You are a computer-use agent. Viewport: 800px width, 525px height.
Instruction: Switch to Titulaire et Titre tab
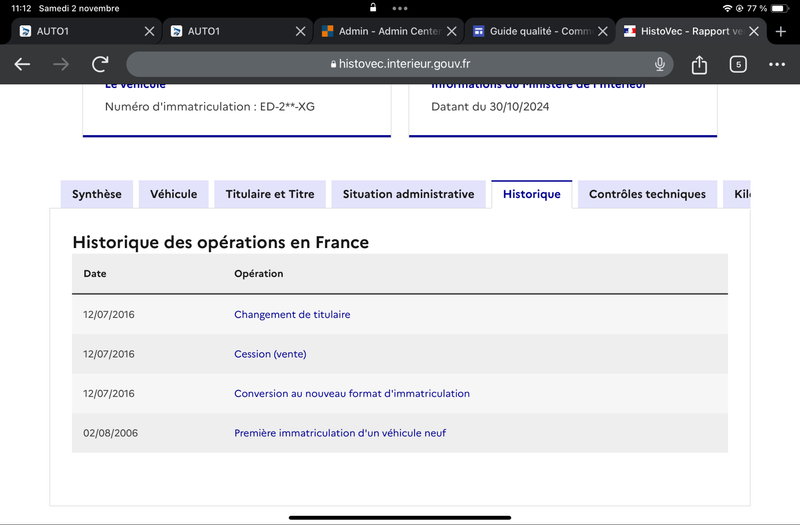pos(270,194)
